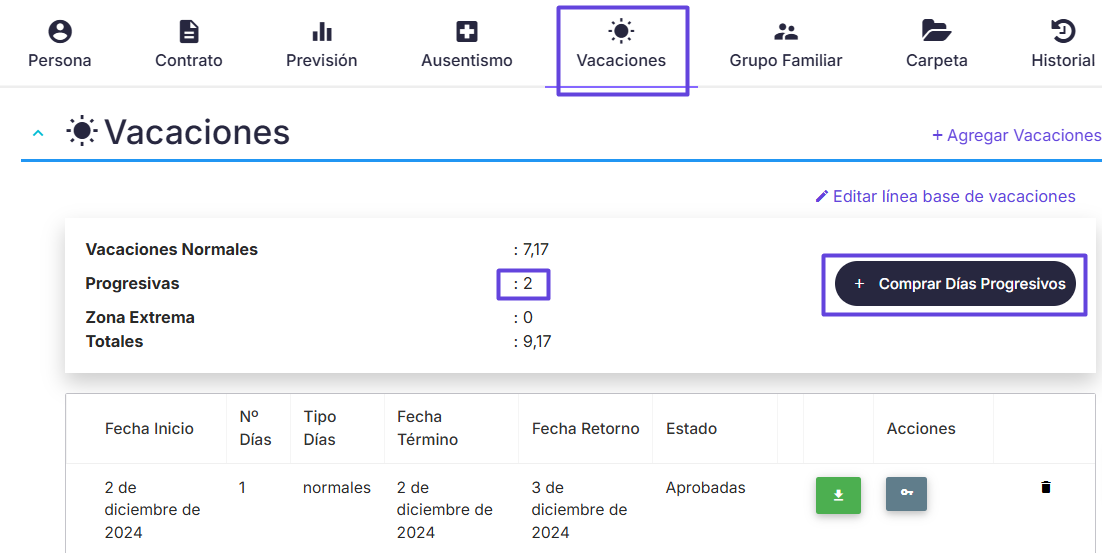Click the Grupo Familiar people icon
Image resolution: width=1102 pixels, height=553 pixels.
click(786, 32)
